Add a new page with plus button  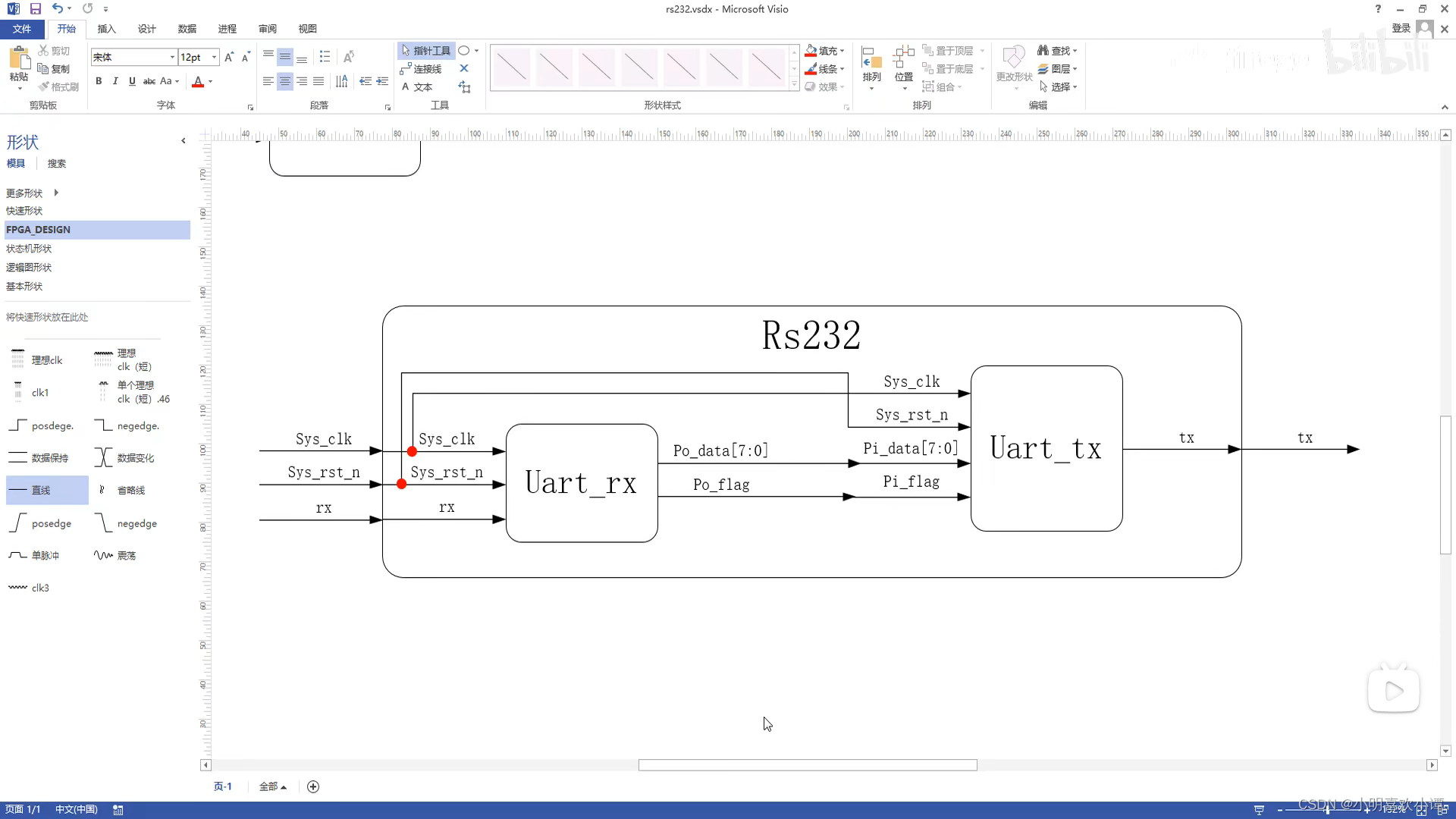(313, 787)
